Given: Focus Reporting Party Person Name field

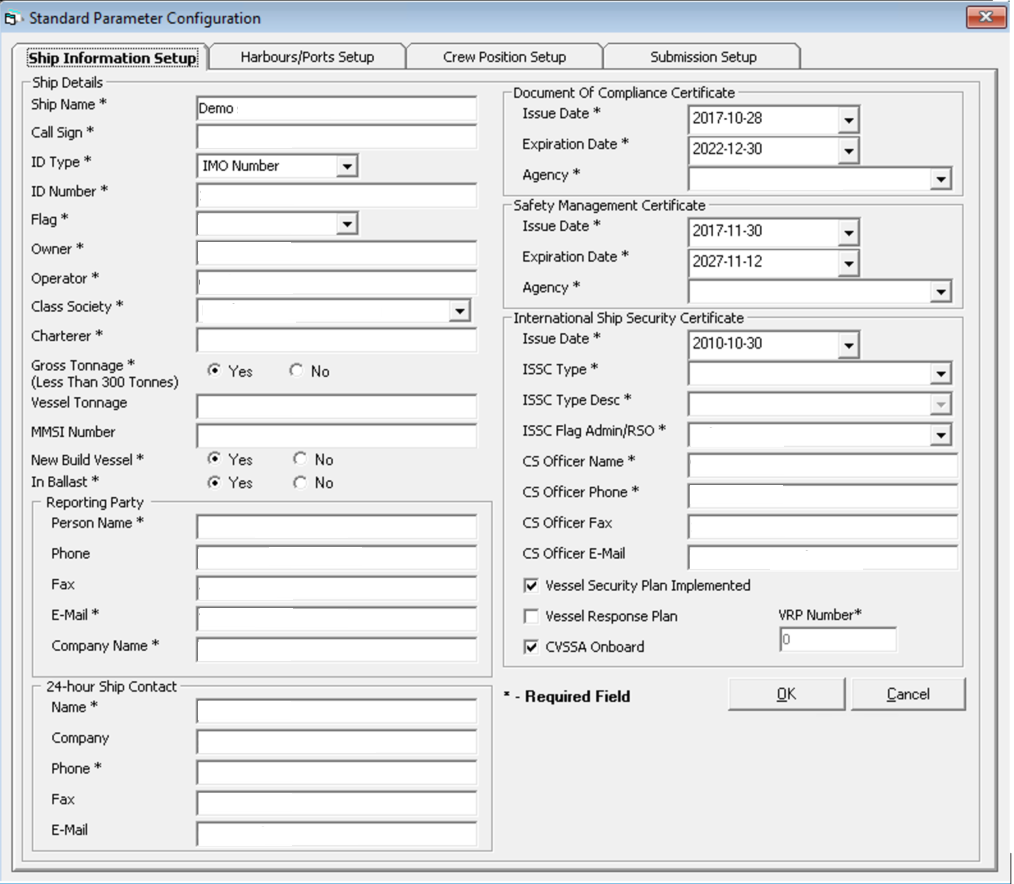Looking at the screenshot, I should click(336, 526).
